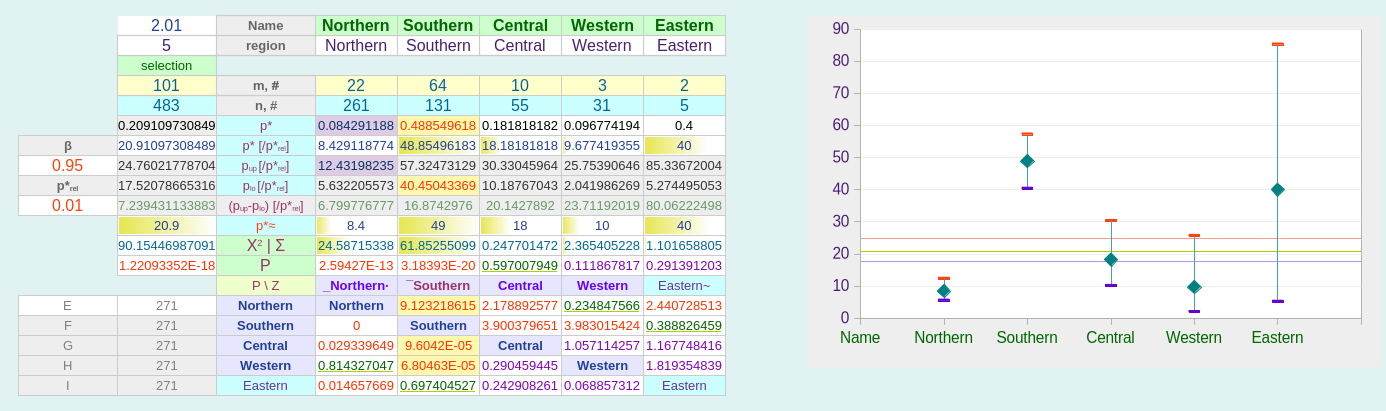The width and height of the screenshot is (1386, 411).
Task: Click the X² | Σ label cell
Action: tap(266, 246)
